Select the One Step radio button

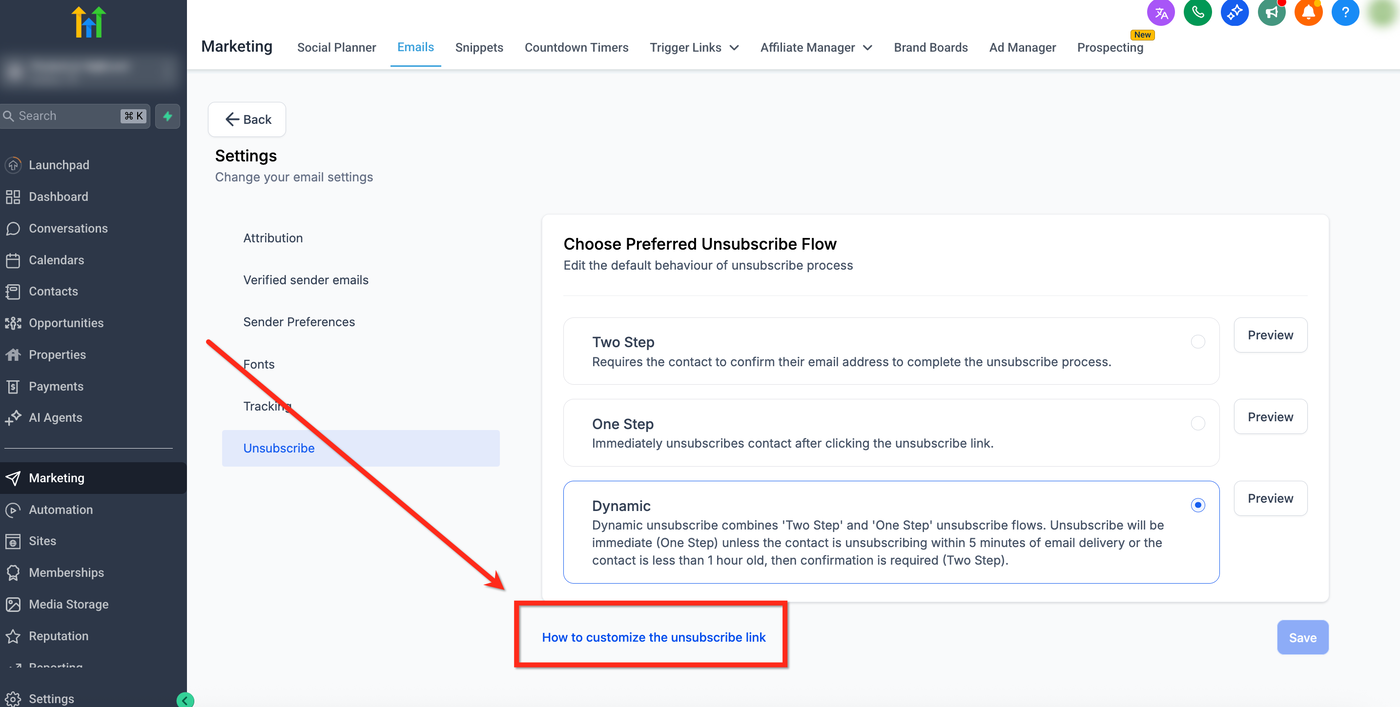click(1198, 424)
